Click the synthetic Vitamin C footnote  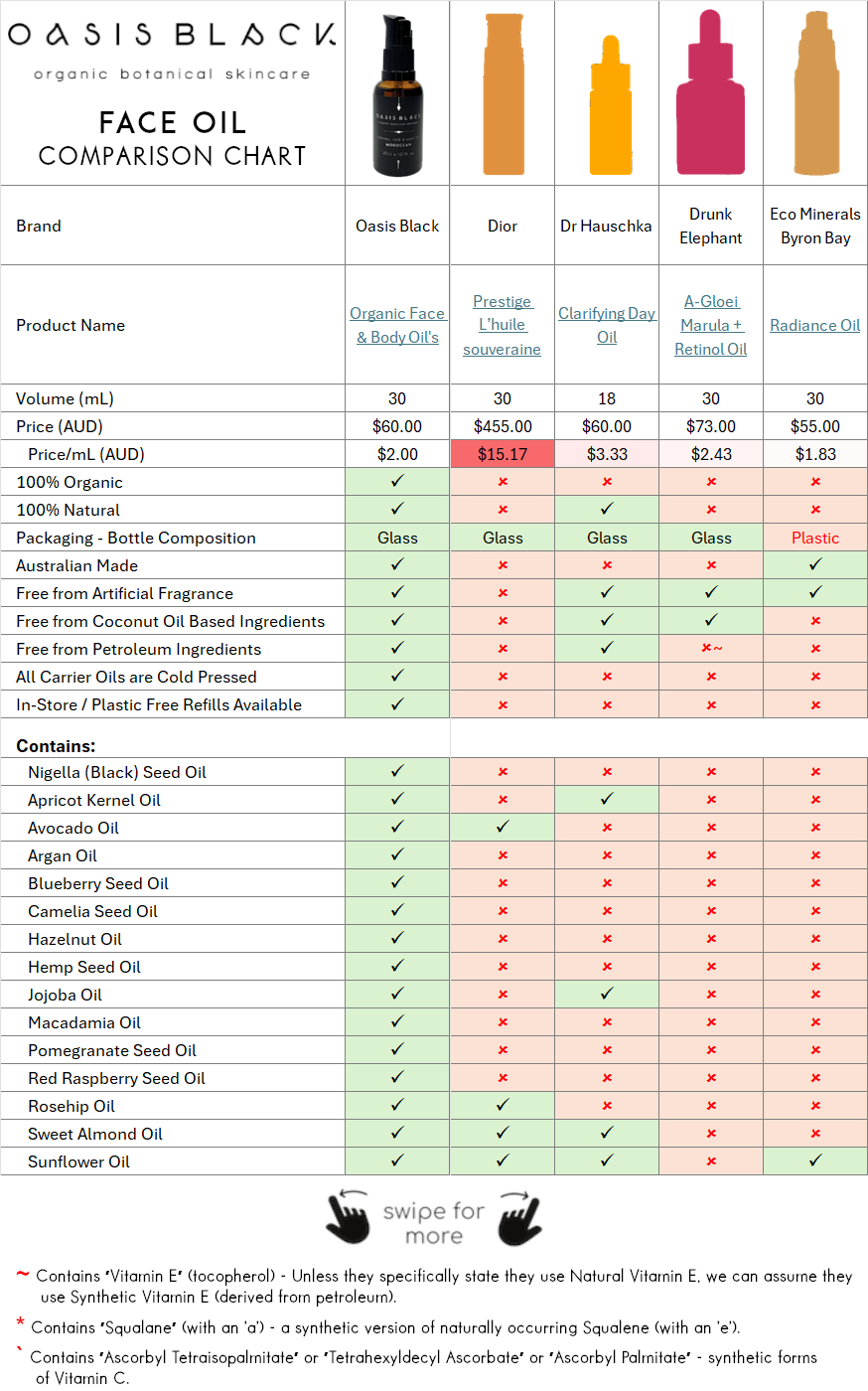click(424, 1367)
